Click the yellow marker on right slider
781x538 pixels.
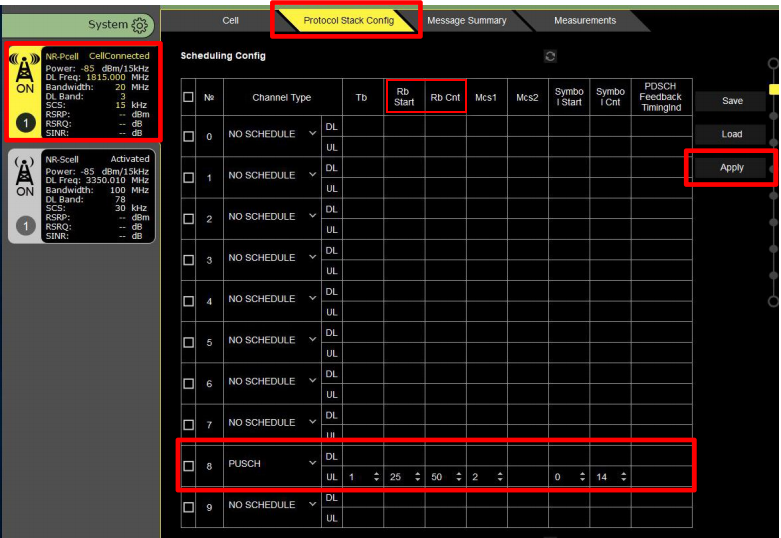[773, 88]
